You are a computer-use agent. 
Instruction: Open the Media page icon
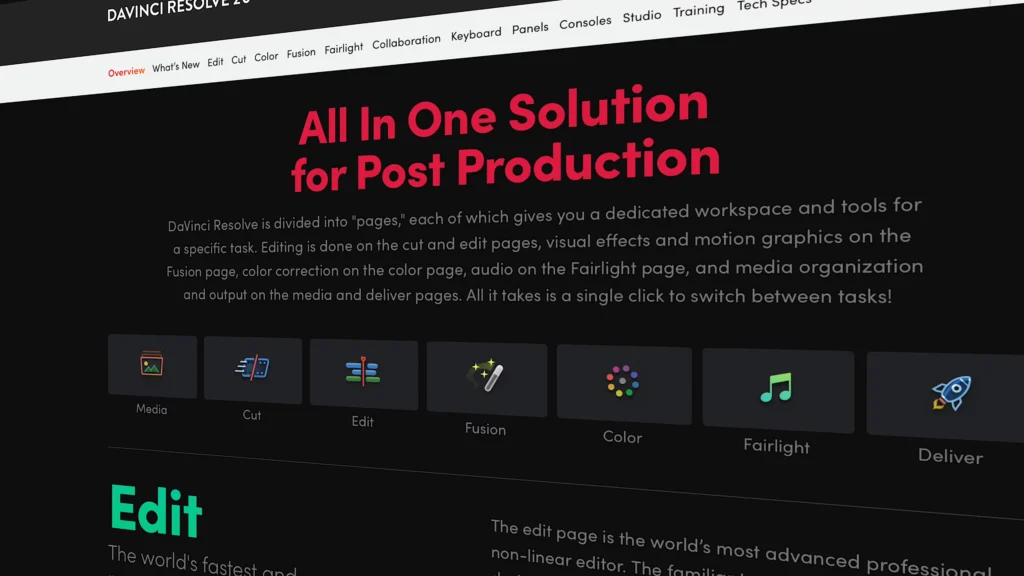tap(152, 365)
